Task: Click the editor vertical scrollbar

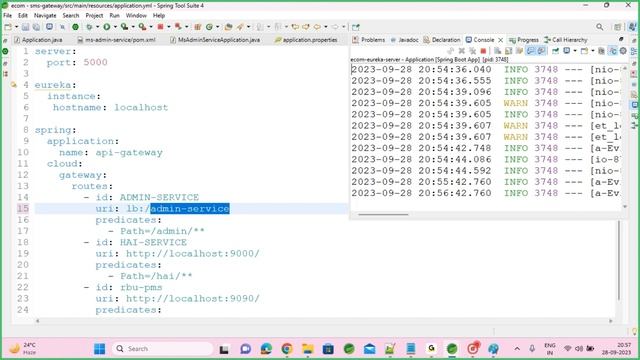Action: coord(619,261)
